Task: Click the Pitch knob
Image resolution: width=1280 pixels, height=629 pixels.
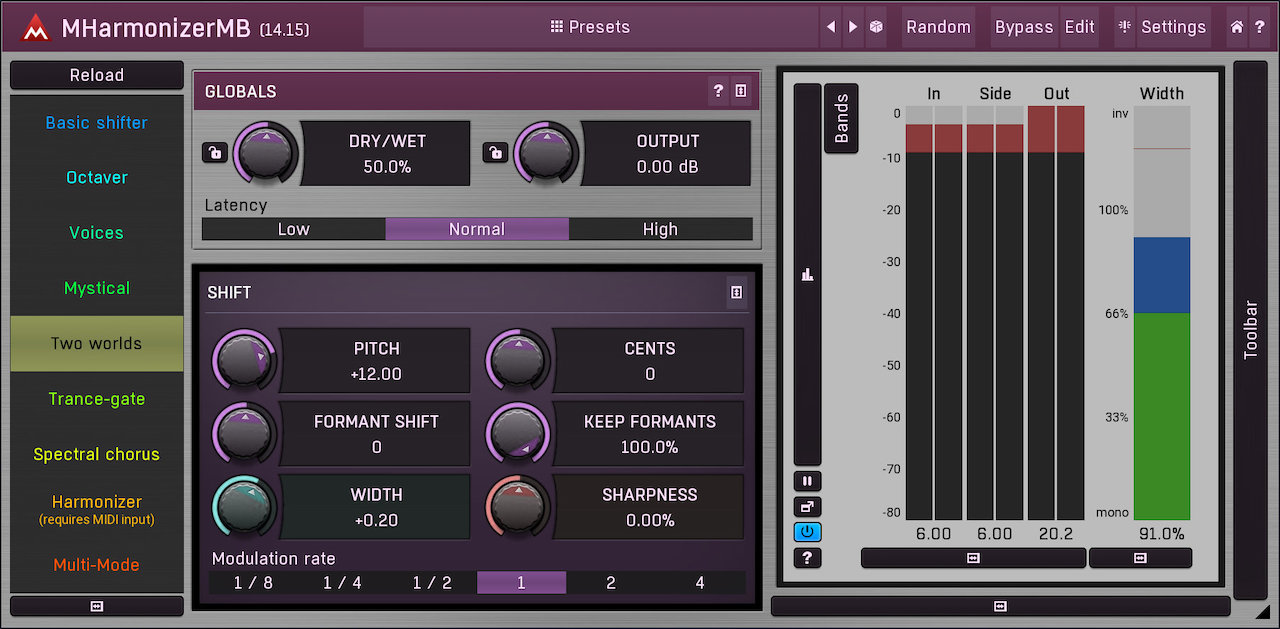Action: click(244, 360)
